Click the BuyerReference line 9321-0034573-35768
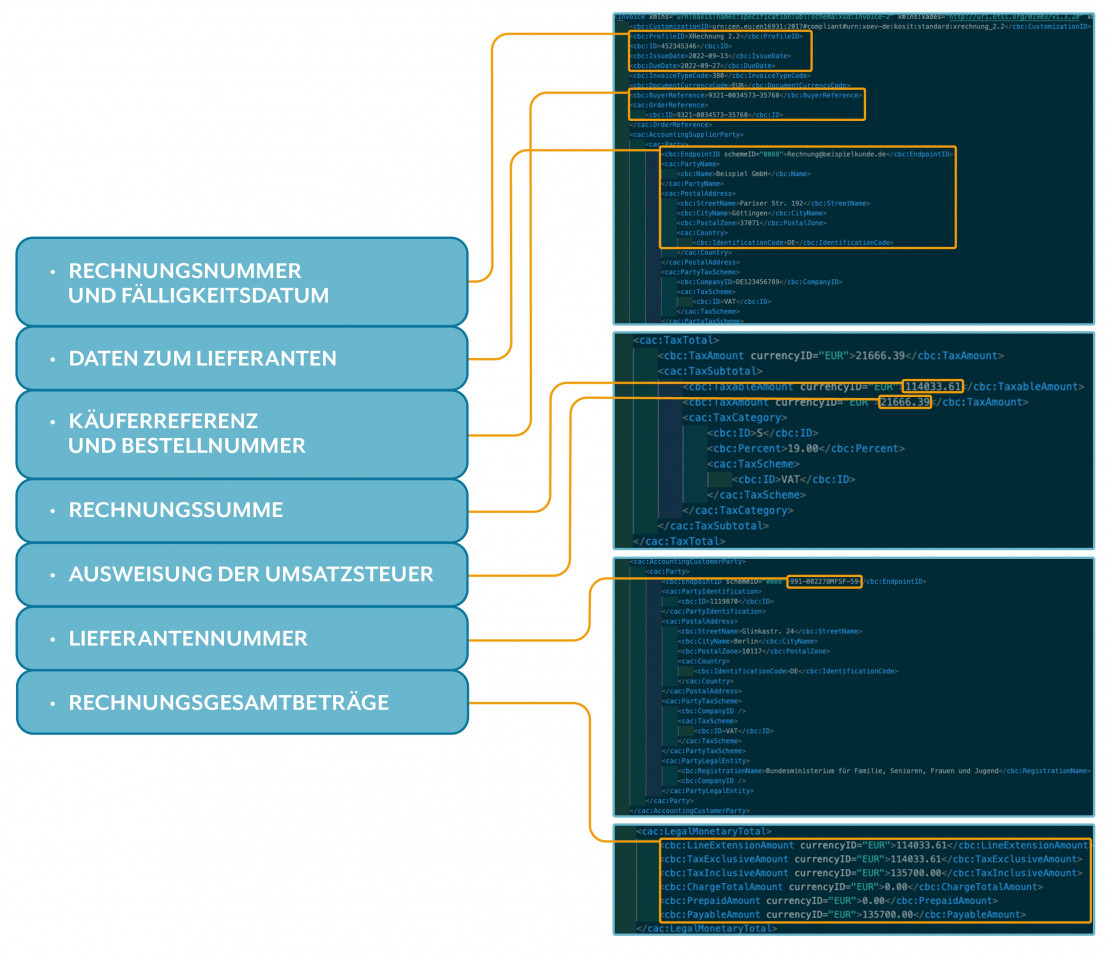Screen dimensions: 1110x958 (745, 95)
